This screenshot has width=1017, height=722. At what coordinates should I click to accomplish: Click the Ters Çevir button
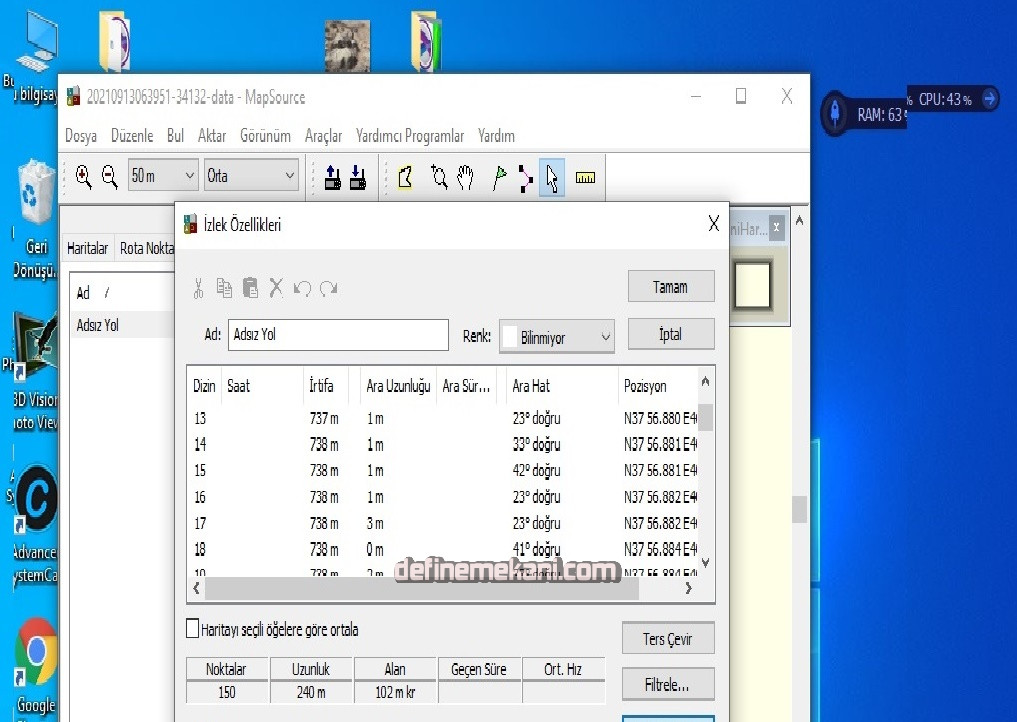tap(667, 639)
